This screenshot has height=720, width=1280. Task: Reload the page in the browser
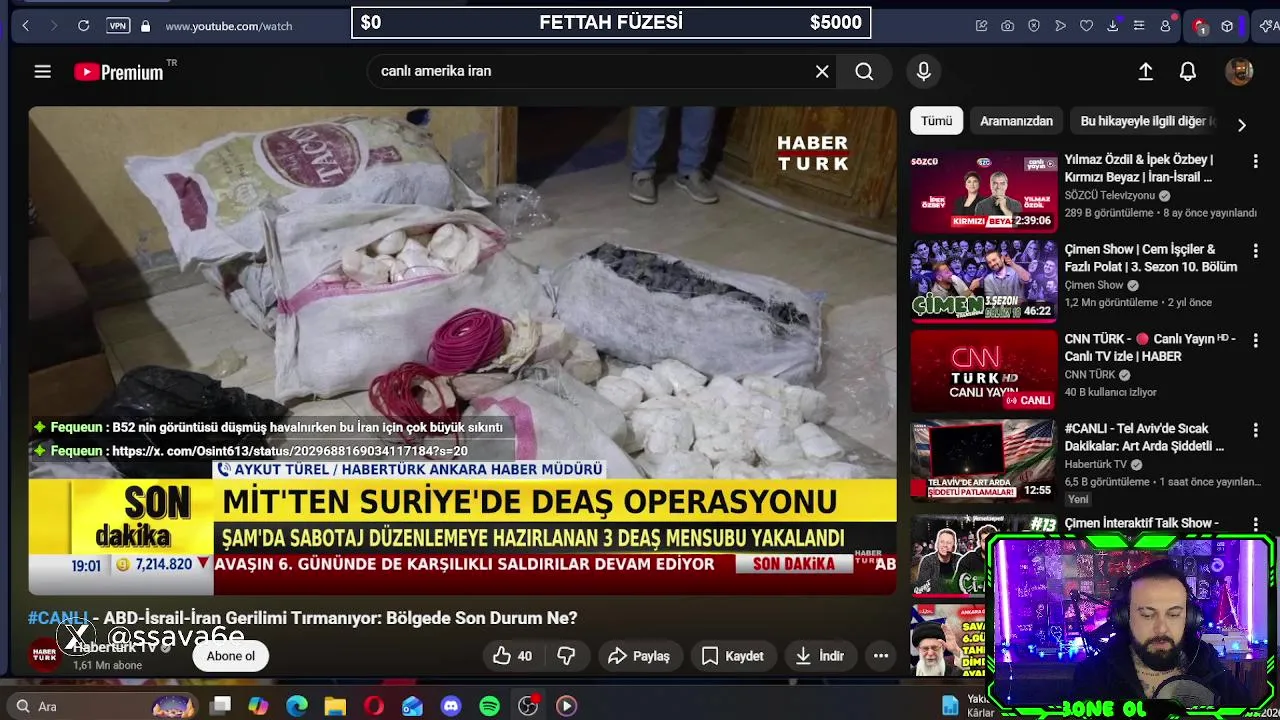point(84,26)
